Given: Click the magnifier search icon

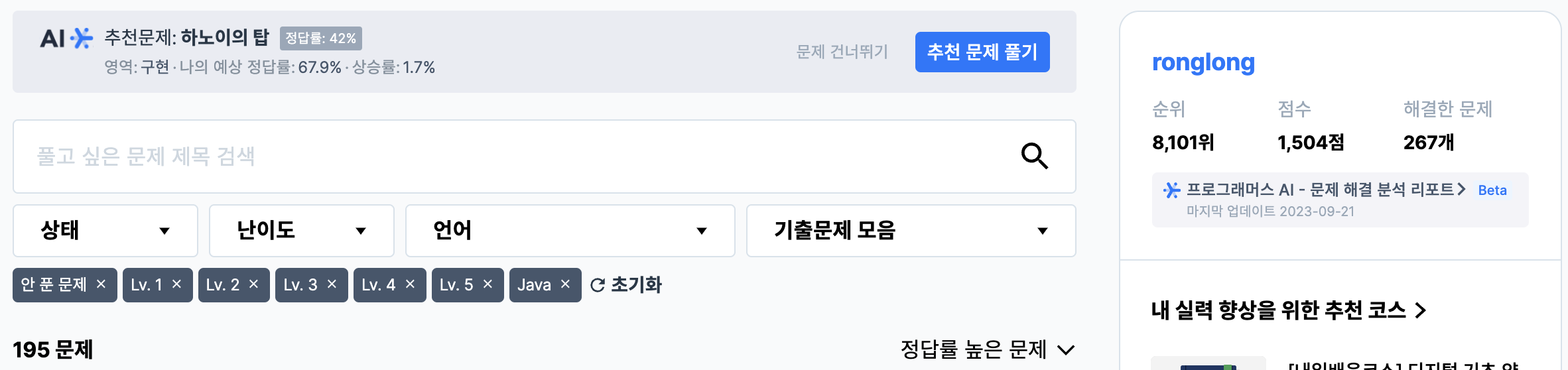Looking at the screenshot, I should 1034,156.
